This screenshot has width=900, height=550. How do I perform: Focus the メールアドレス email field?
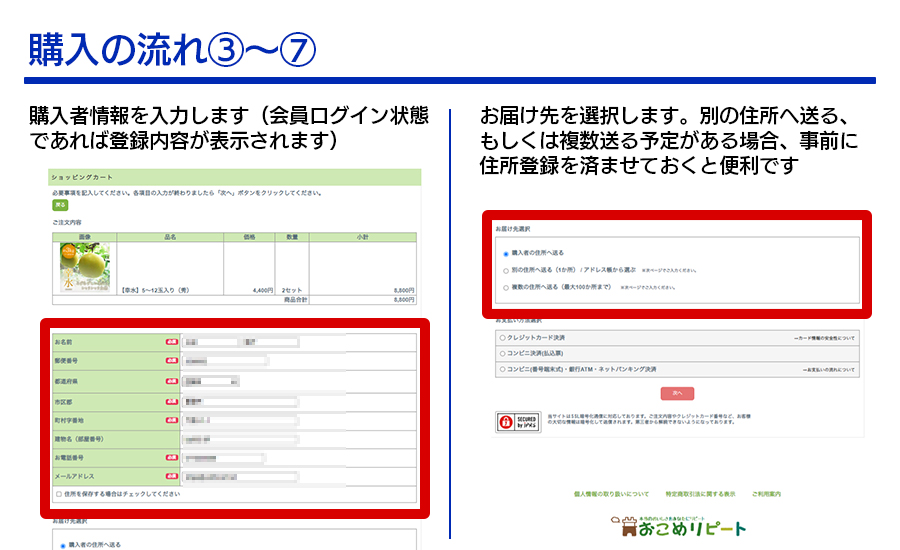(x=241, y=477)
